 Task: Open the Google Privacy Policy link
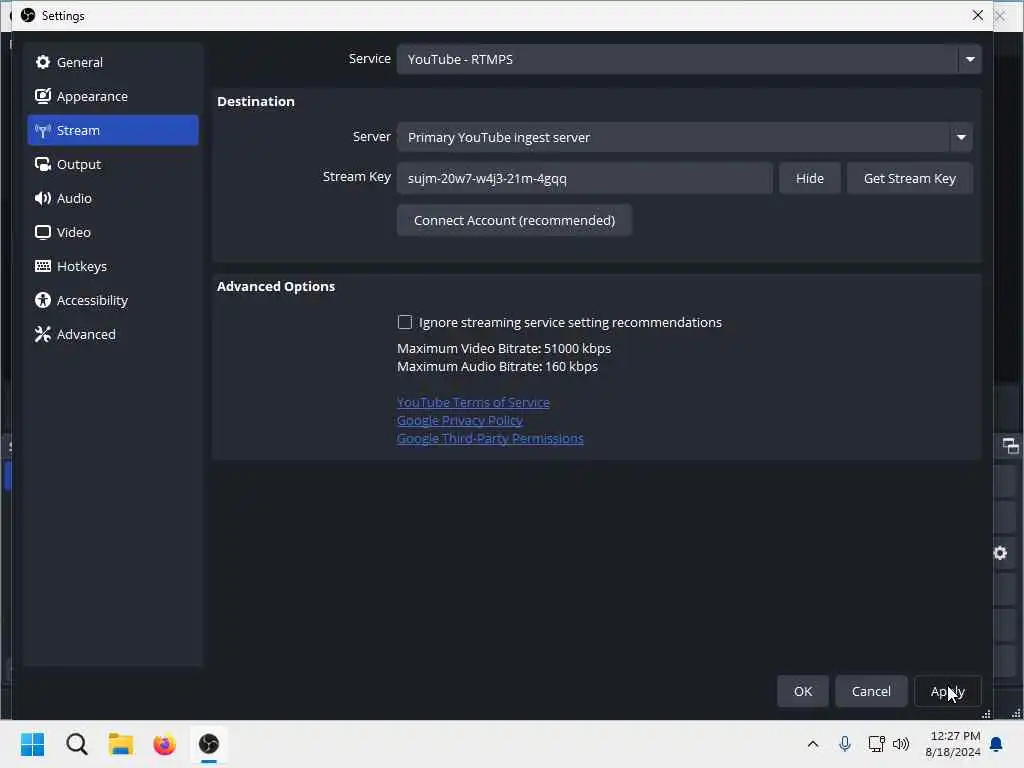[x=460, y=420]
